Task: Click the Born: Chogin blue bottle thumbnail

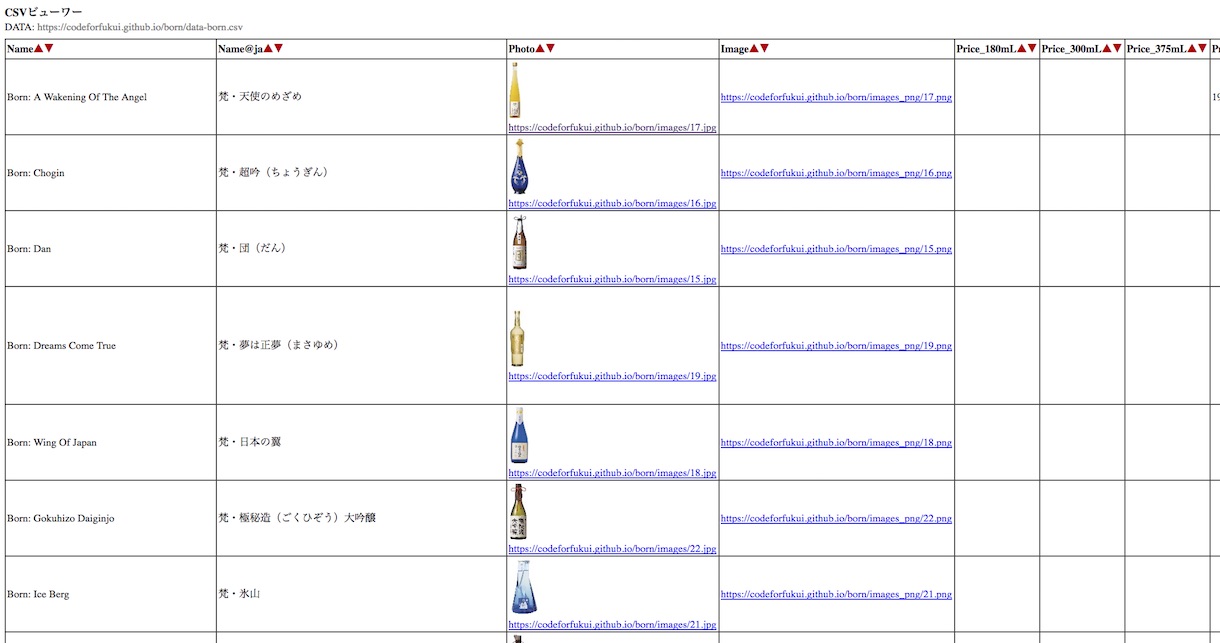Action: (519, 166)
